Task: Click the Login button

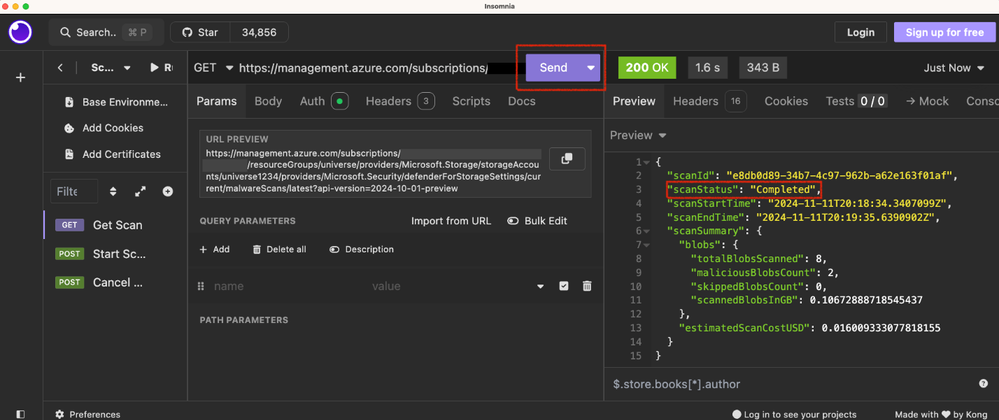Action: (860, 32)
